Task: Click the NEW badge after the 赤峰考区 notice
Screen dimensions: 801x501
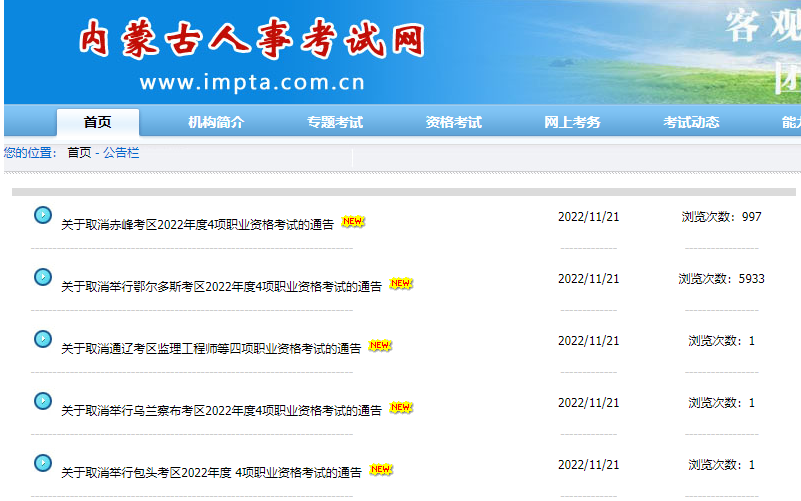Action: [353, 222]
